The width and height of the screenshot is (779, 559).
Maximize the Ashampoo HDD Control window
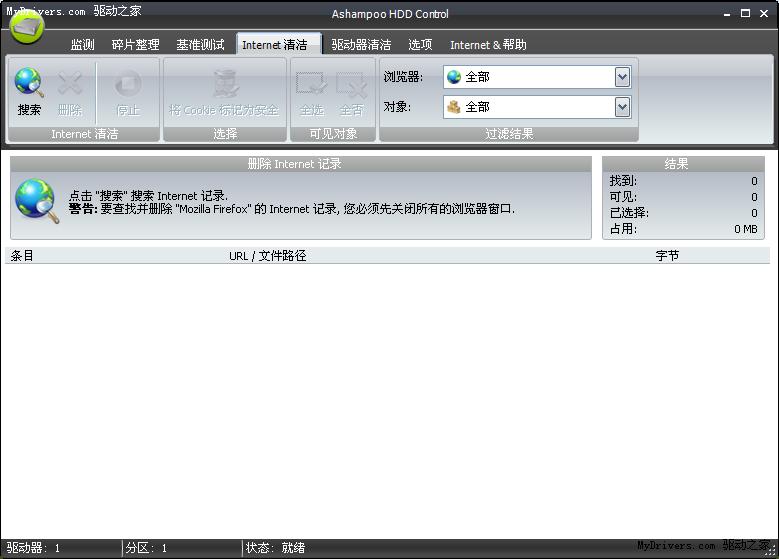click(745, 13)
